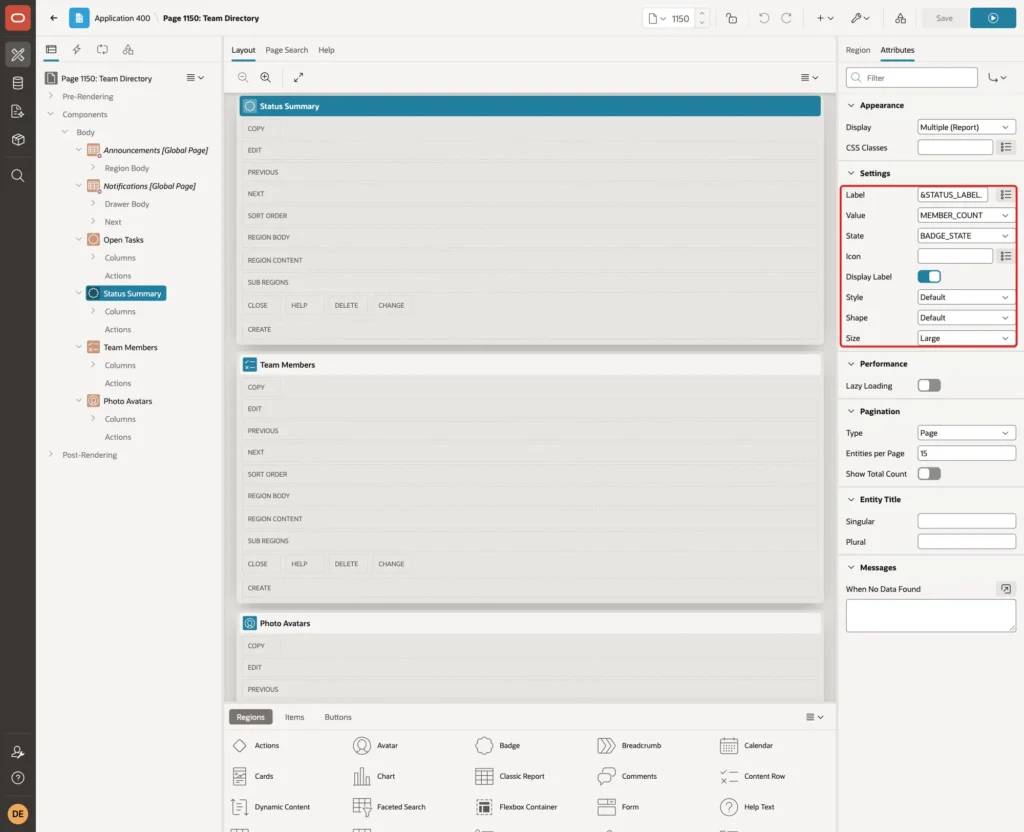Zoom in the layout view
The image size is (1024, 832).
pyautogui.click(x=265, y=77)
